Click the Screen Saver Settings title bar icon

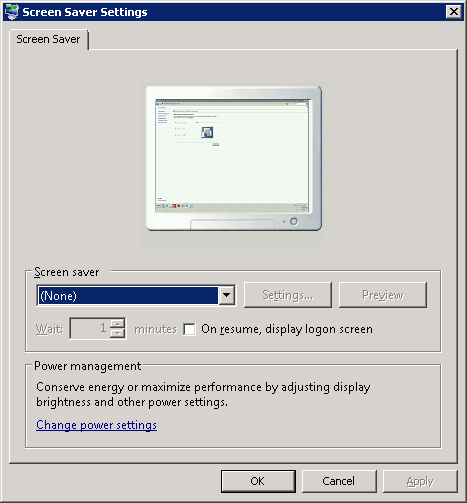point(12,12)
